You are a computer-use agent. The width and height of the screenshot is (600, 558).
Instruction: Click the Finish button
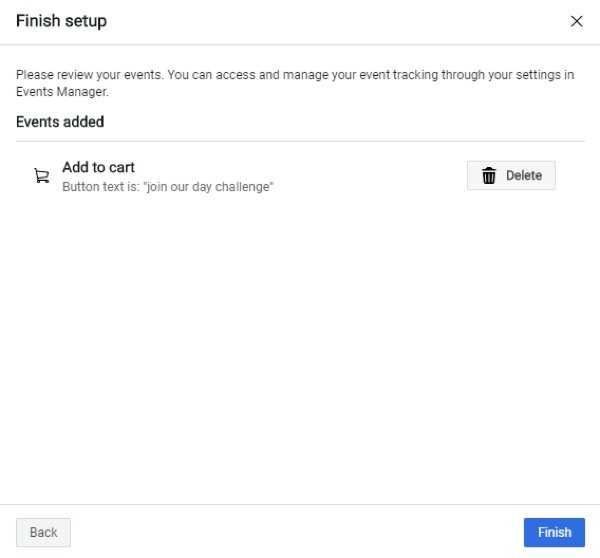pos(554,532)
